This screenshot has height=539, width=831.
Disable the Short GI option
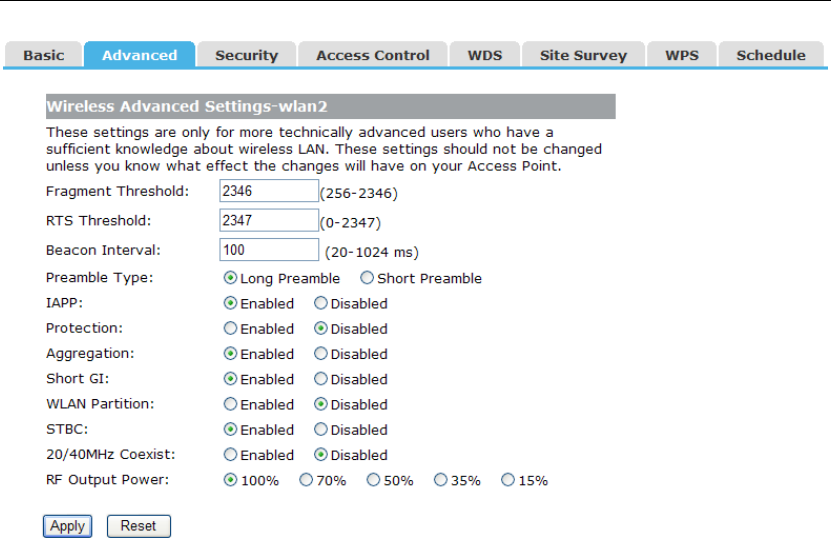pos(321,379)
